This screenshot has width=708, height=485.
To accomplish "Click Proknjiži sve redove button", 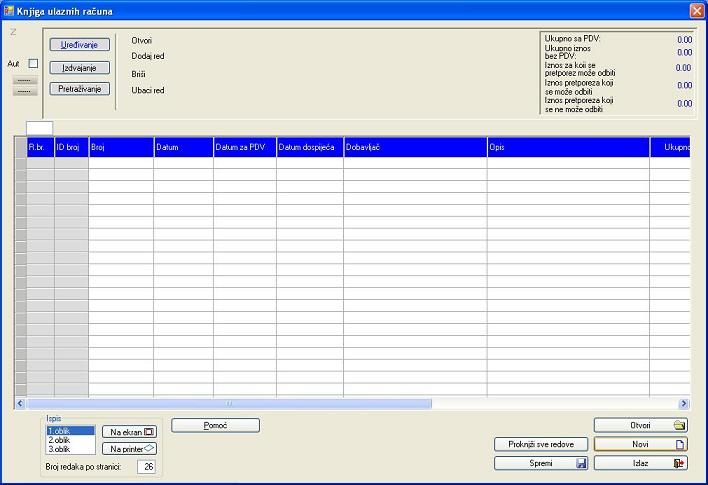I will (541, 444).
